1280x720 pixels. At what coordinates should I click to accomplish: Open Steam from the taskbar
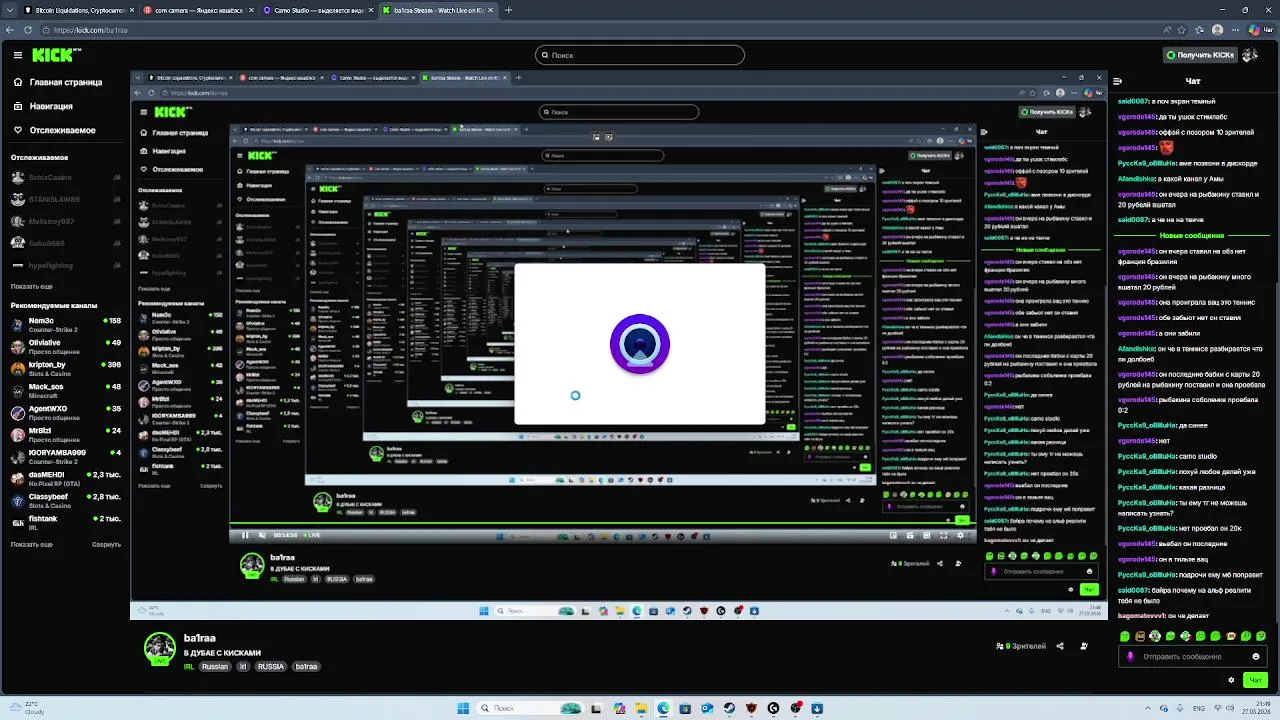(x=729, y=708)
